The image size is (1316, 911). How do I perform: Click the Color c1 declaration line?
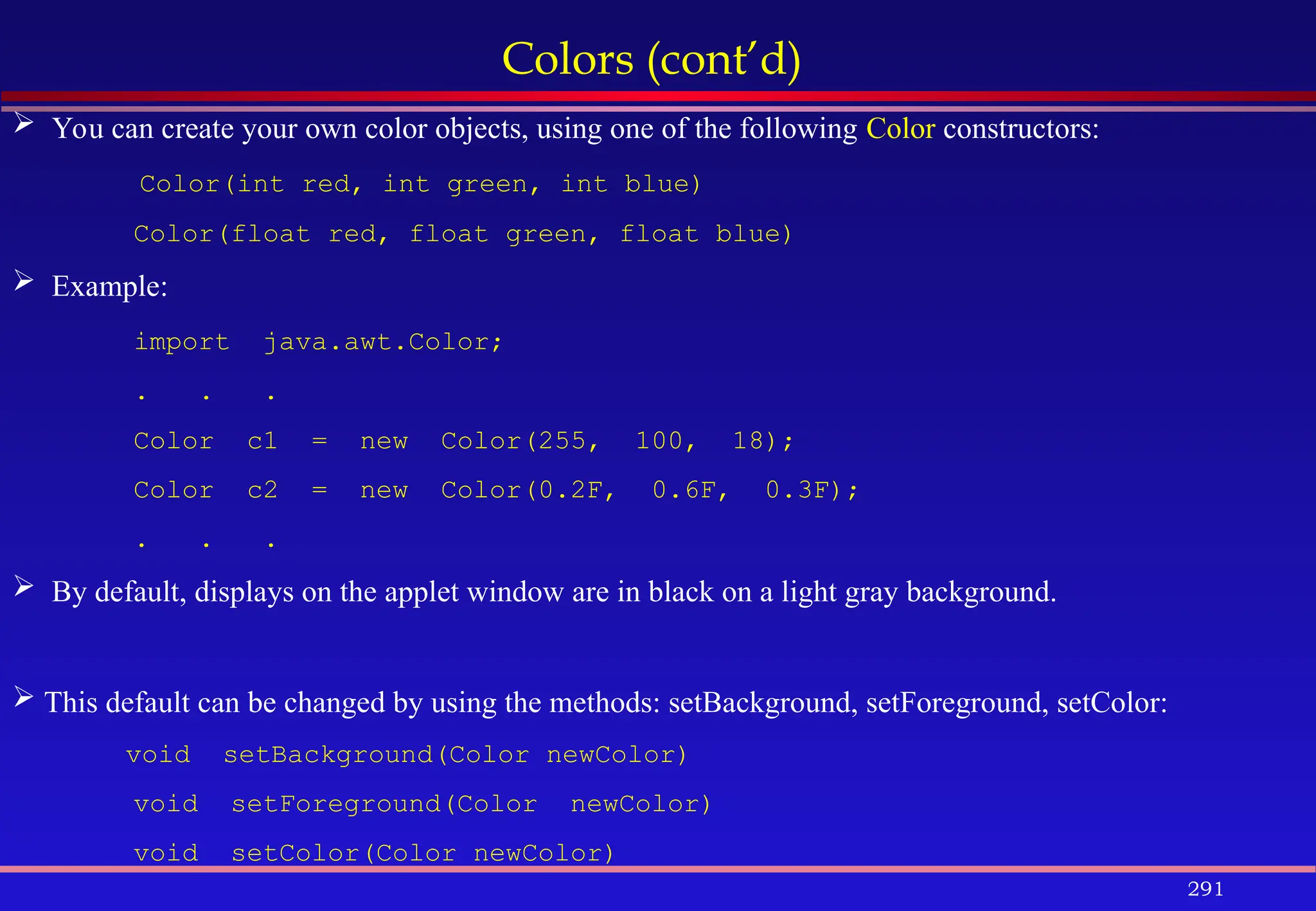point(464,441)
